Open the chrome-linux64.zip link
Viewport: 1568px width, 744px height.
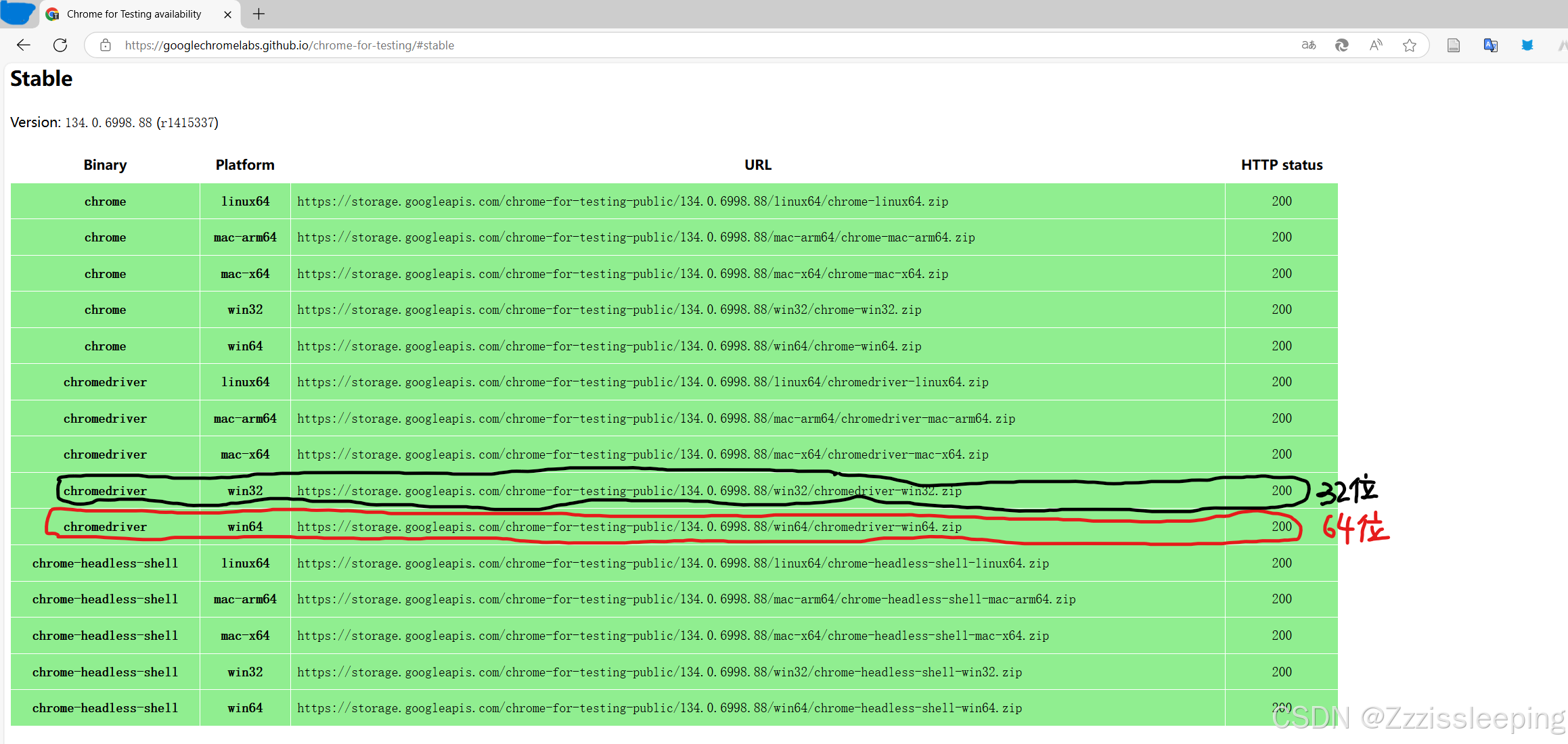(622, 201)
